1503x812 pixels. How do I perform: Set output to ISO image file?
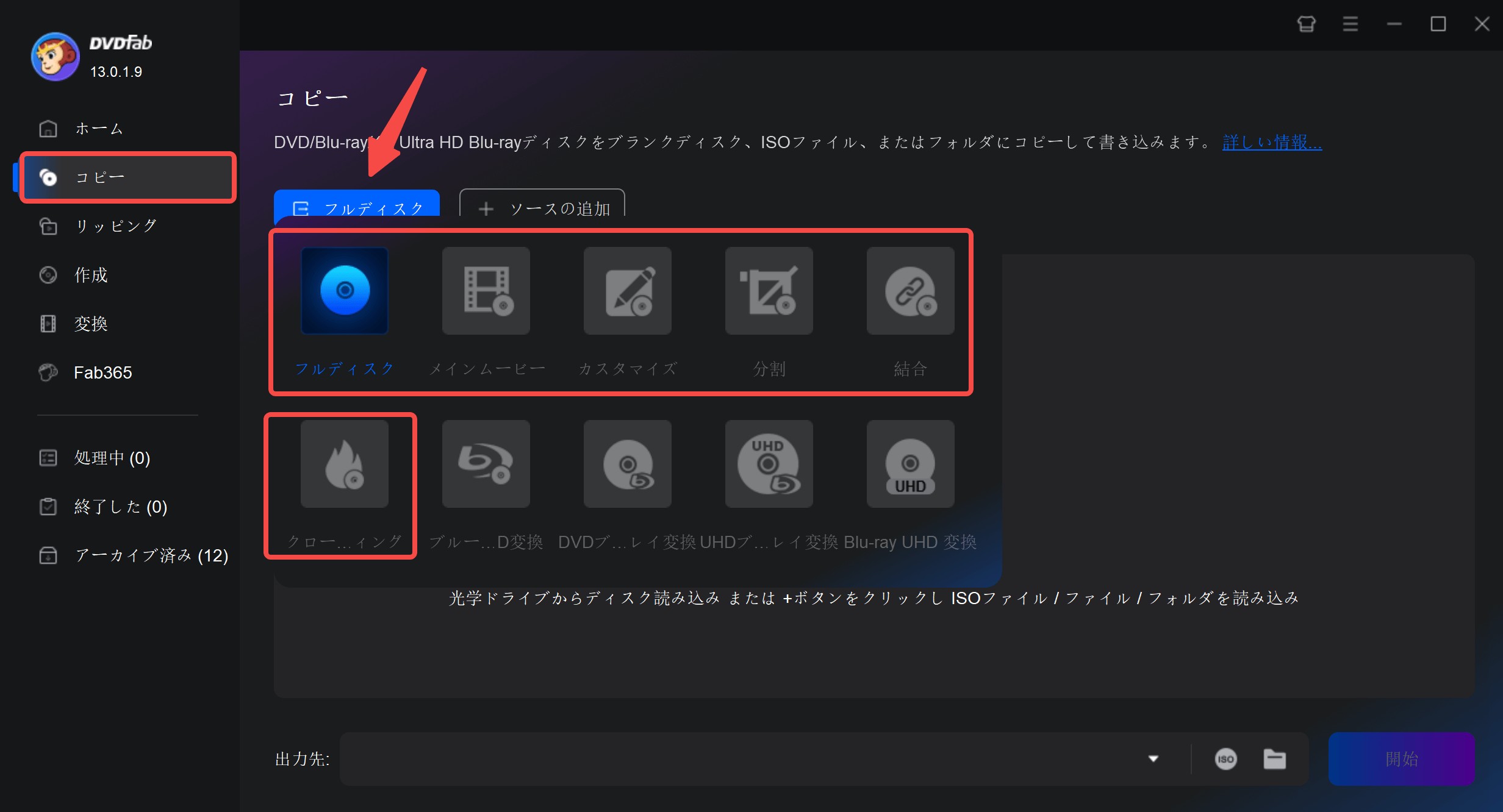click(1225, 759)
